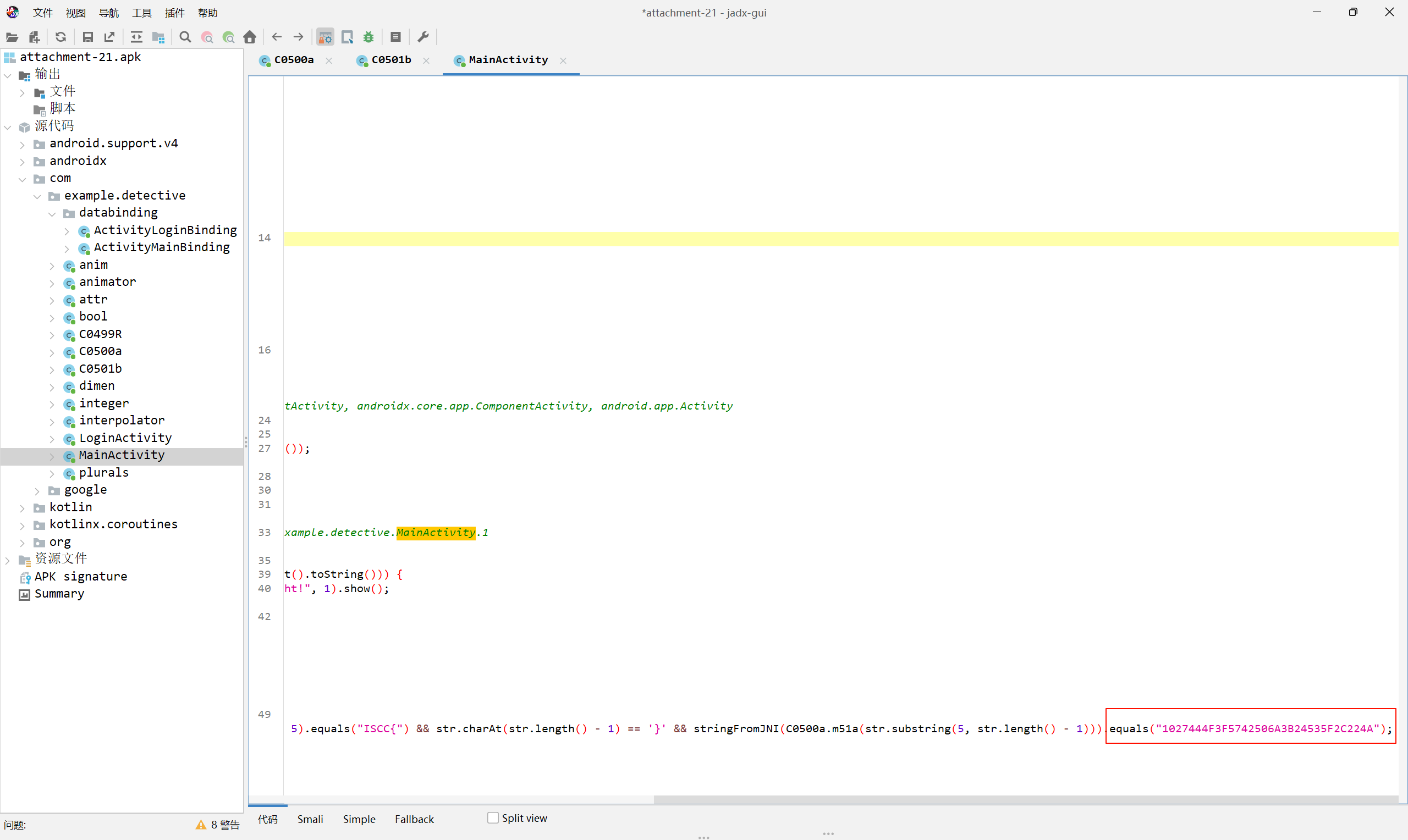
Task: Open text search with the magnifier icon
Action: (185, 37)
